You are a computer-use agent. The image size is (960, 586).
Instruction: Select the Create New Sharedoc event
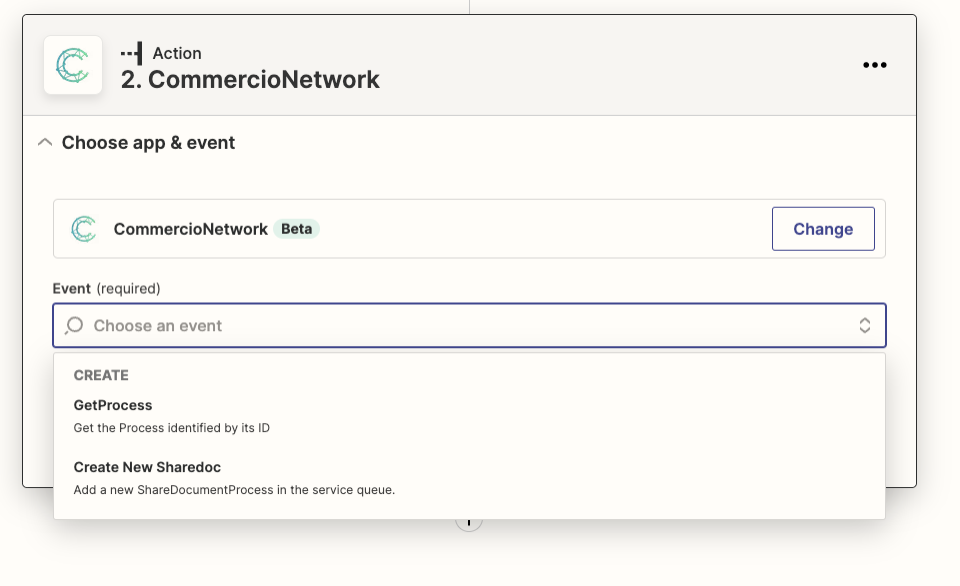click(x=469, y=478)
